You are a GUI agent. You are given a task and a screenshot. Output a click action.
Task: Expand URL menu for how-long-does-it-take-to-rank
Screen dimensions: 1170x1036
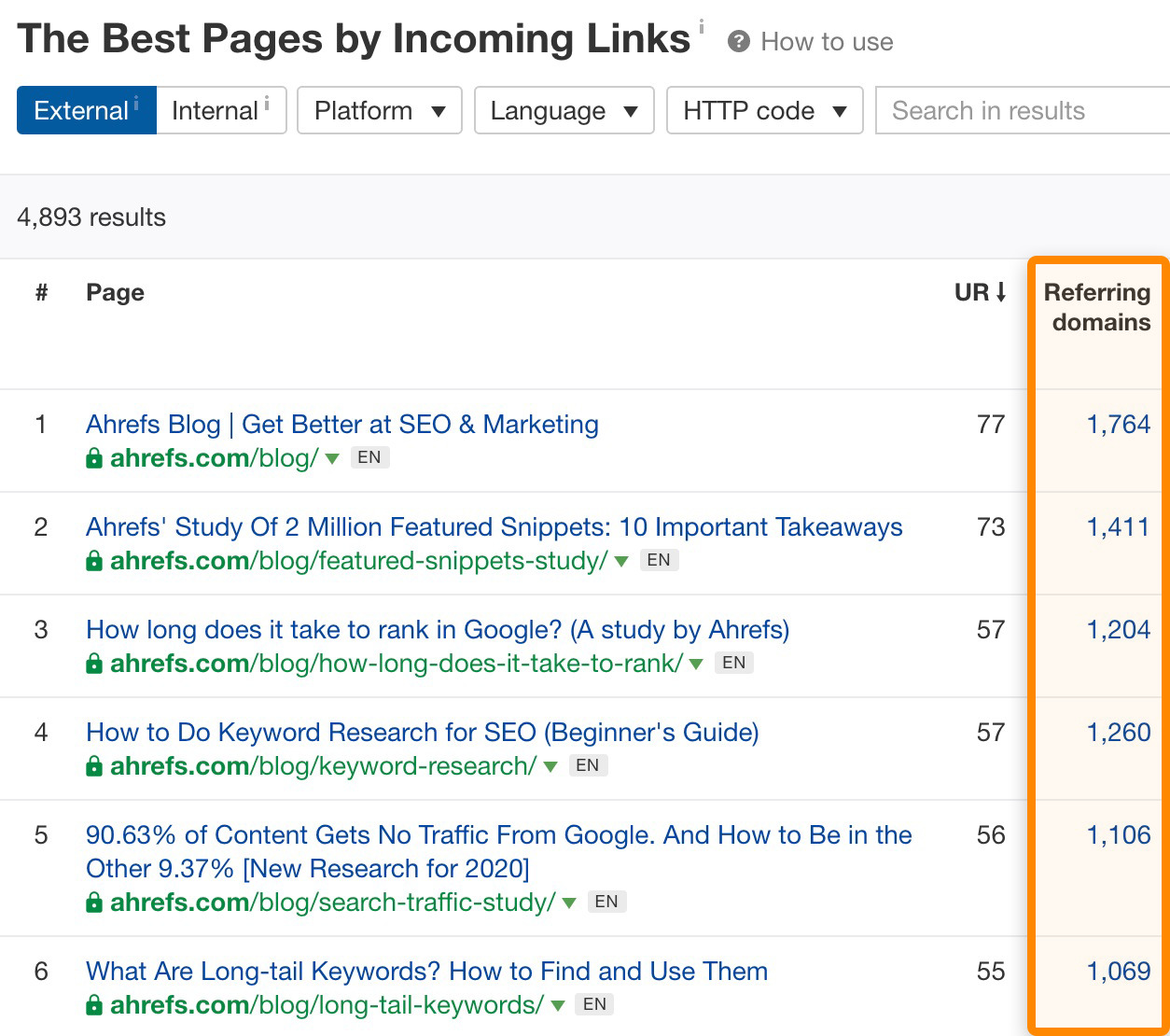695,665
